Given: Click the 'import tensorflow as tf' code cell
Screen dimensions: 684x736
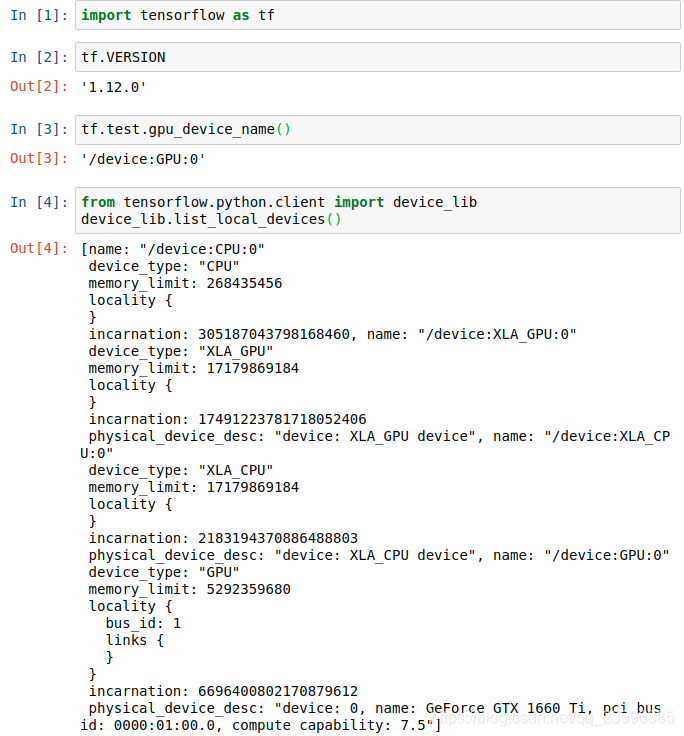Looking at the screenshot, I should [377, 15].
